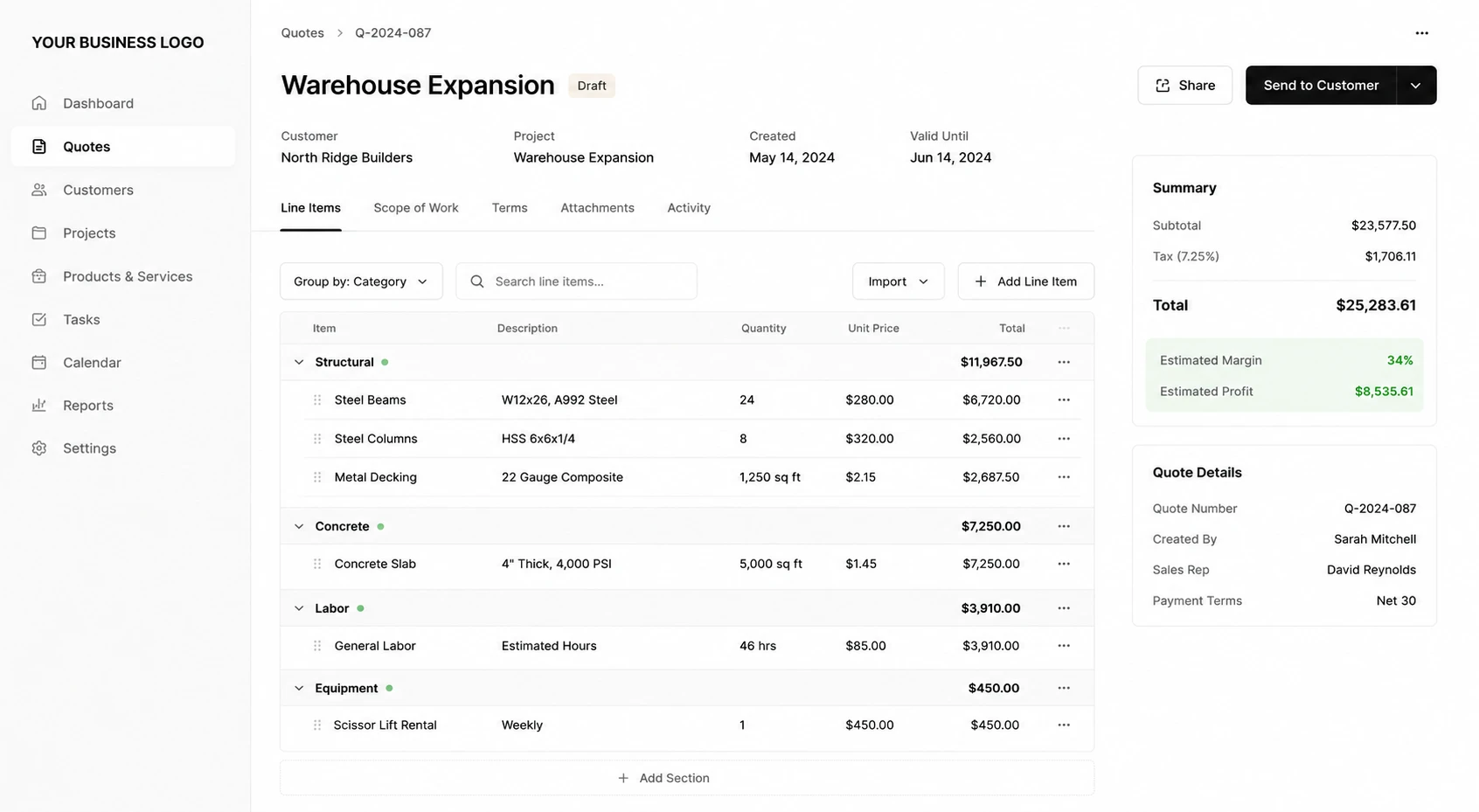1479x812 pixels.
Task: Collapse the Equipment section
Action: coord(299,688)
